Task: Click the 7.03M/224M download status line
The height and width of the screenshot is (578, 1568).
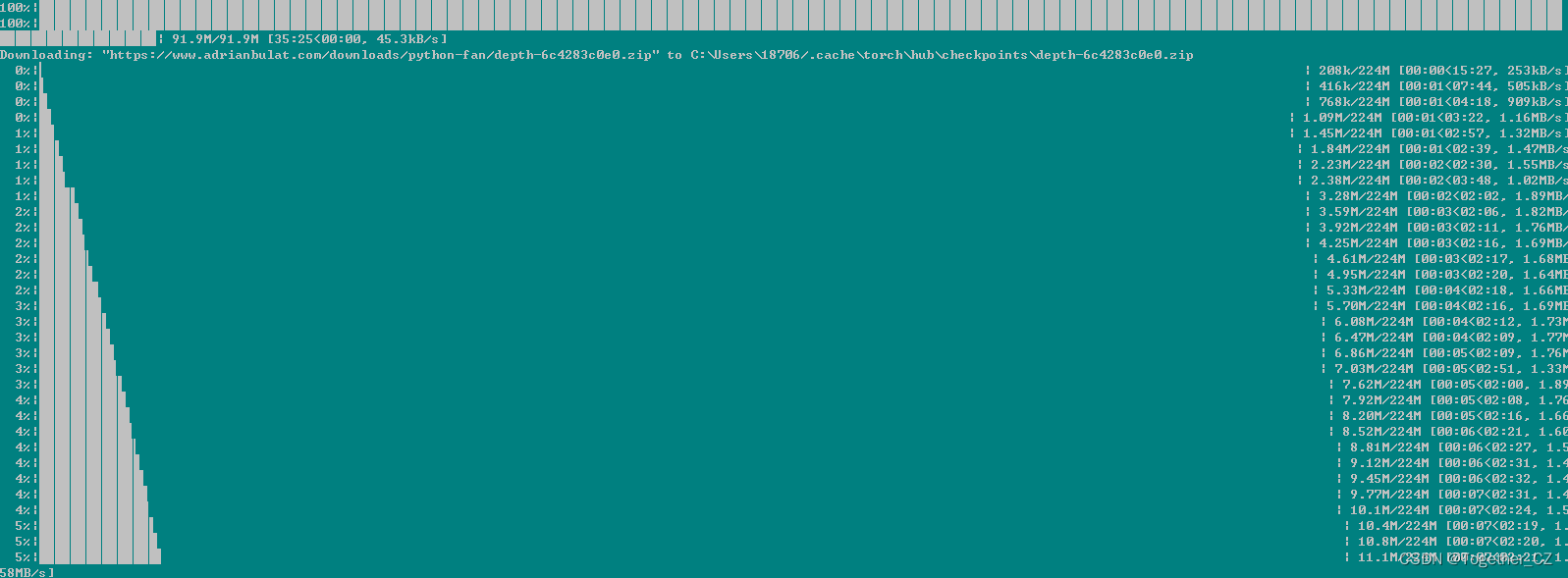Action: click(1449, 369)
